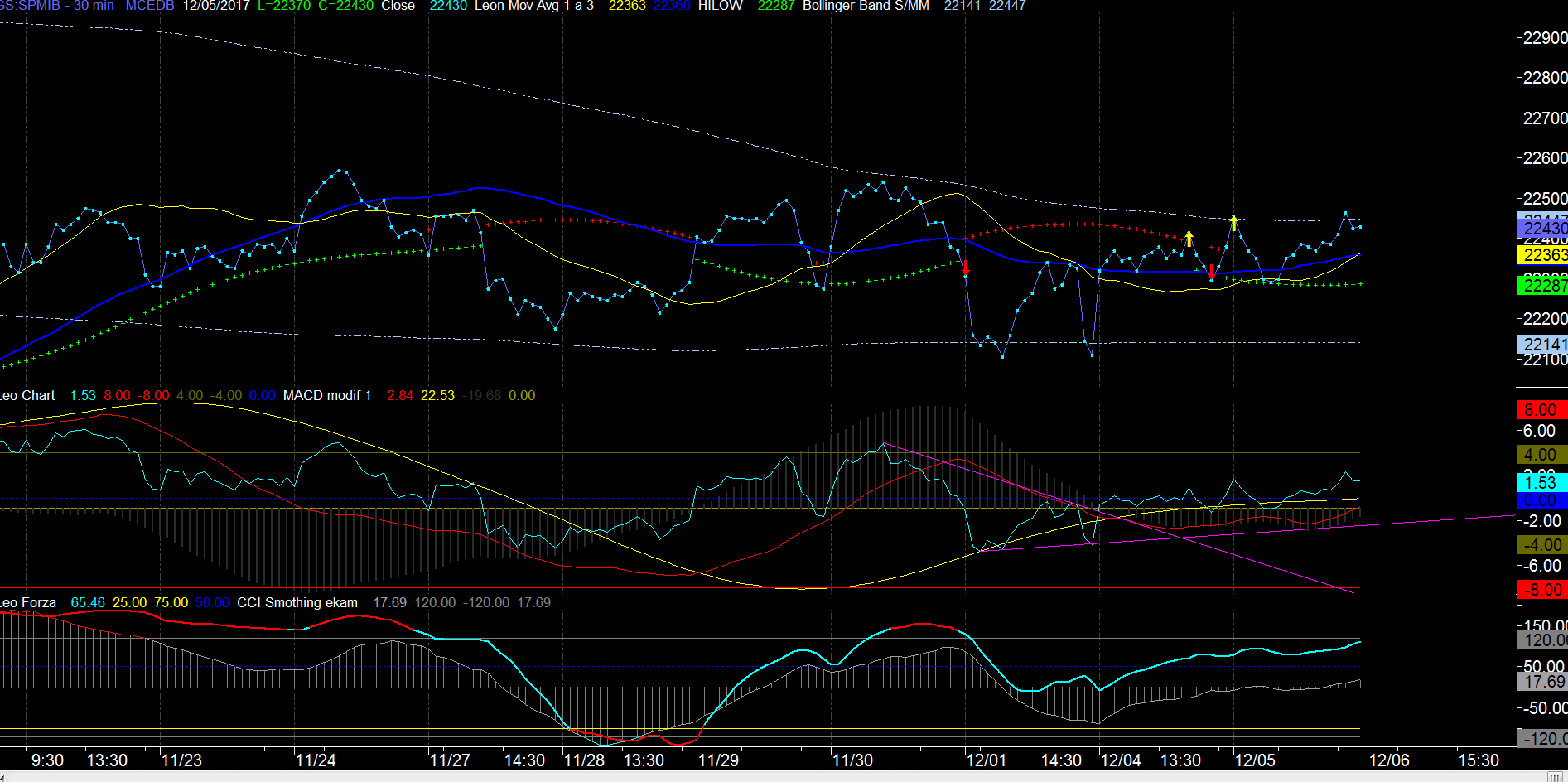Select the C=22430 close value
The height and width of the screenshot is (782, 1568).
click(345, 6)
